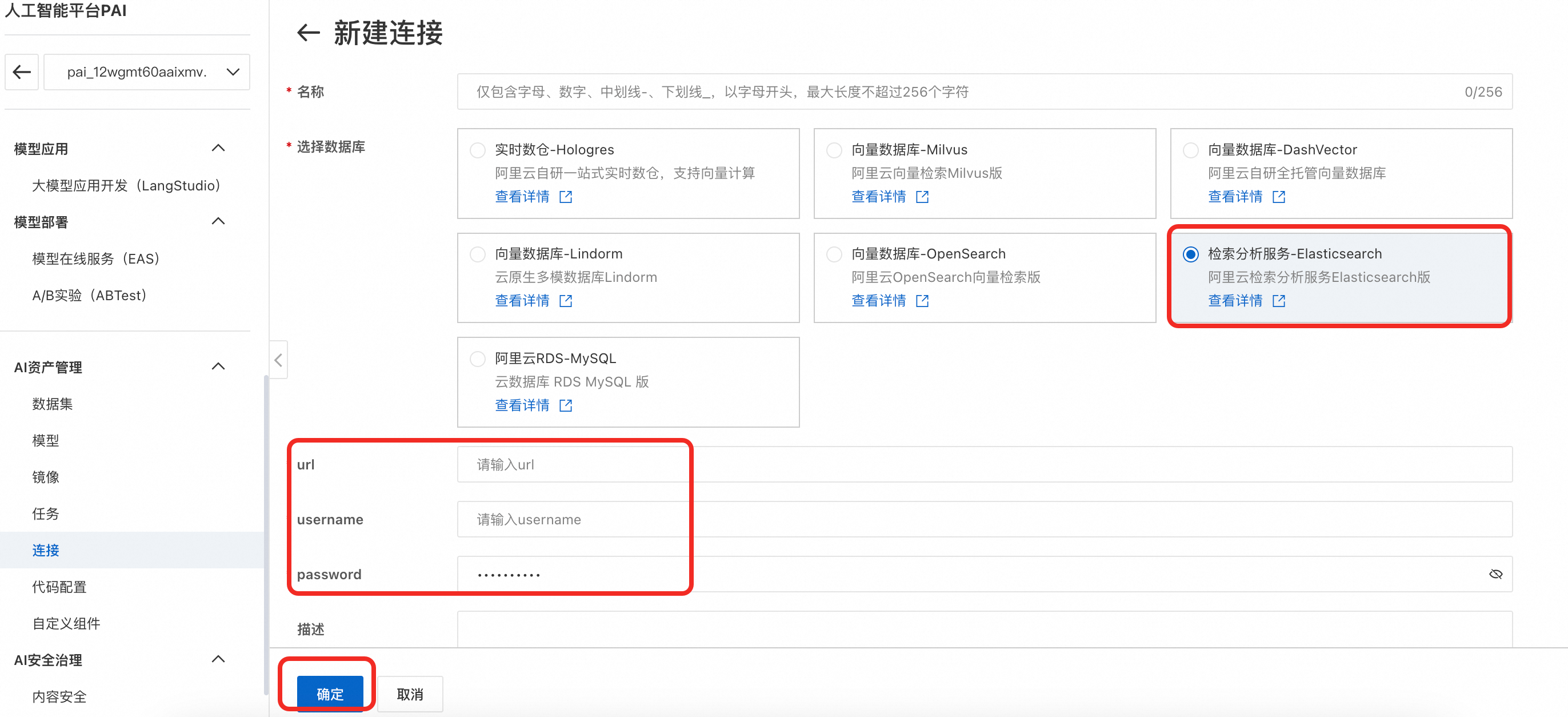Open A/B实验（ABTest） menu item
This screenshot has width=1568, height=717.
[x=90, y=296]
